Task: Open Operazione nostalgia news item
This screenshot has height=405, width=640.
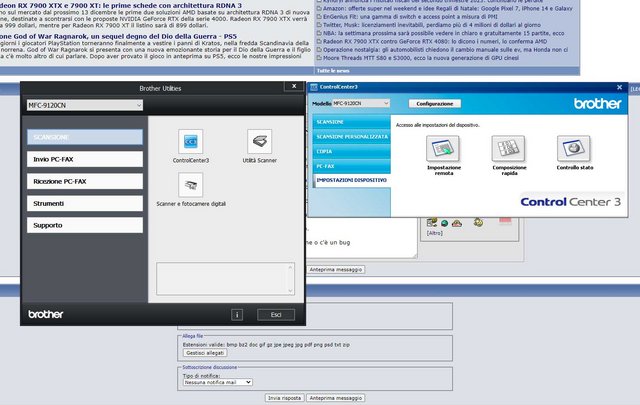Action: [x=445, y=50]
